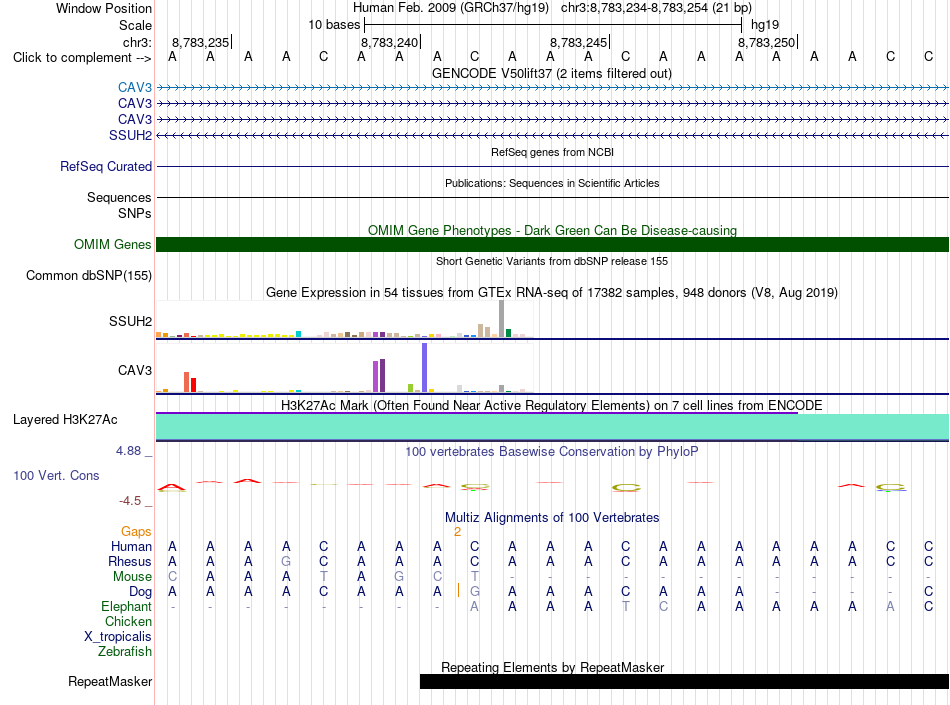Image resolution: width=950 pixels, height=705 pixels.
Task: Click the orange gap count '2'
Action: click(x=457, y=532)
